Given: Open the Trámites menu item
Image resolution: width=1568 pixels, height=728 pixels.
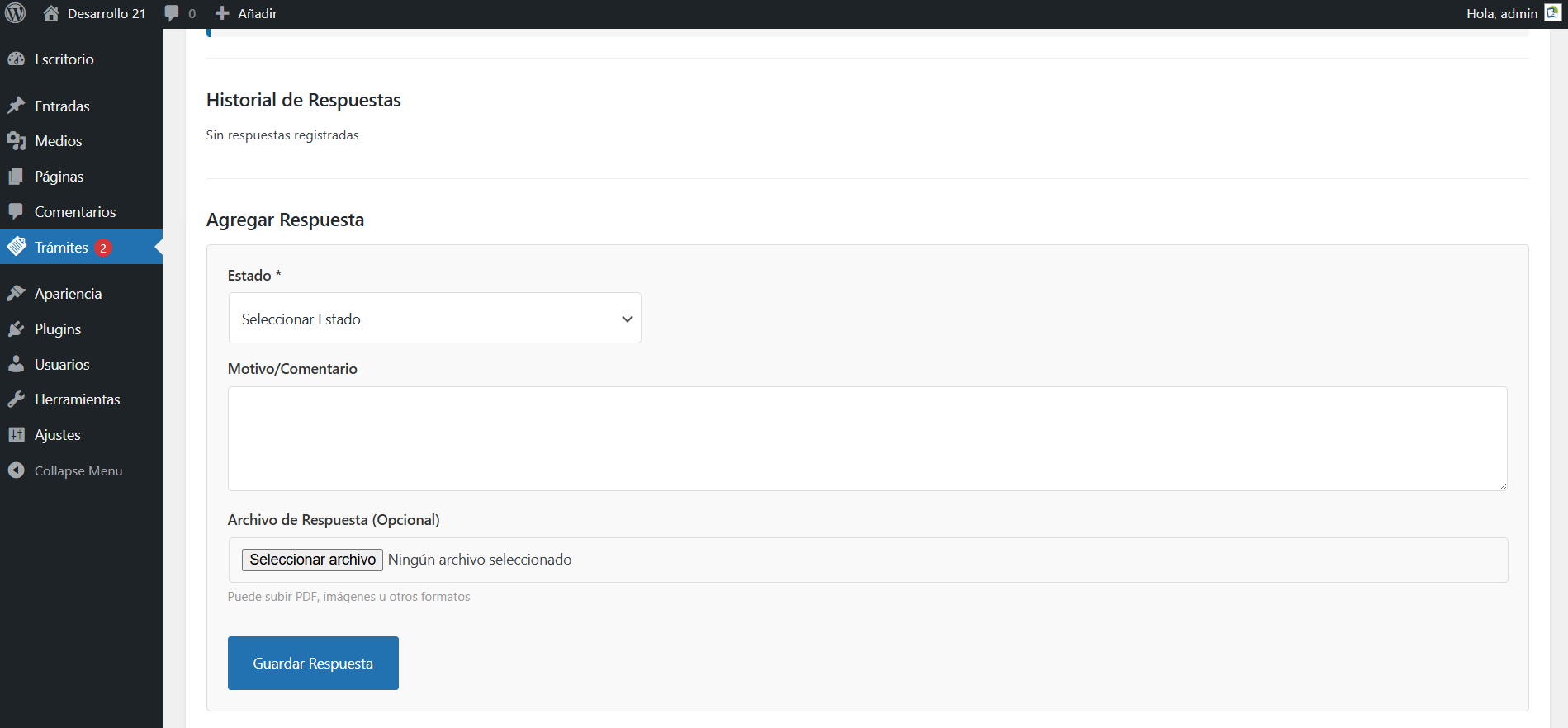Looking at the screenshot, I should [61, 248].
